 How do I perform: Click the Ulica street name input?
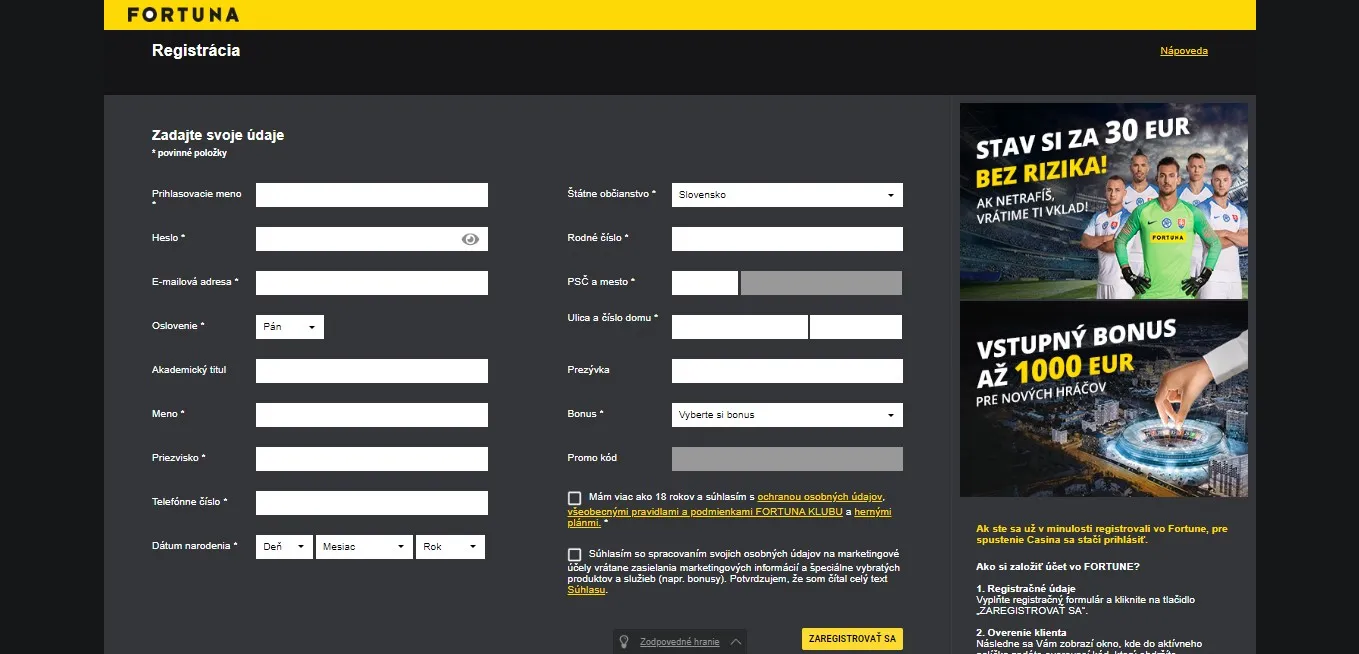coord(740,327)
